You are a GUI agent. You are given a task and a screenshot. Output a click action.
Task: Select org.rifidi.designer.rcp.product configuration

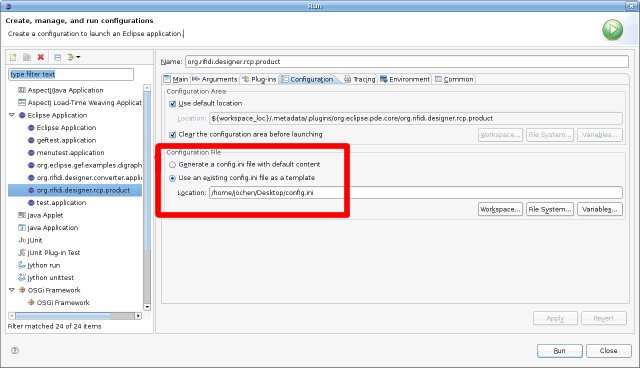coord(75,190)
